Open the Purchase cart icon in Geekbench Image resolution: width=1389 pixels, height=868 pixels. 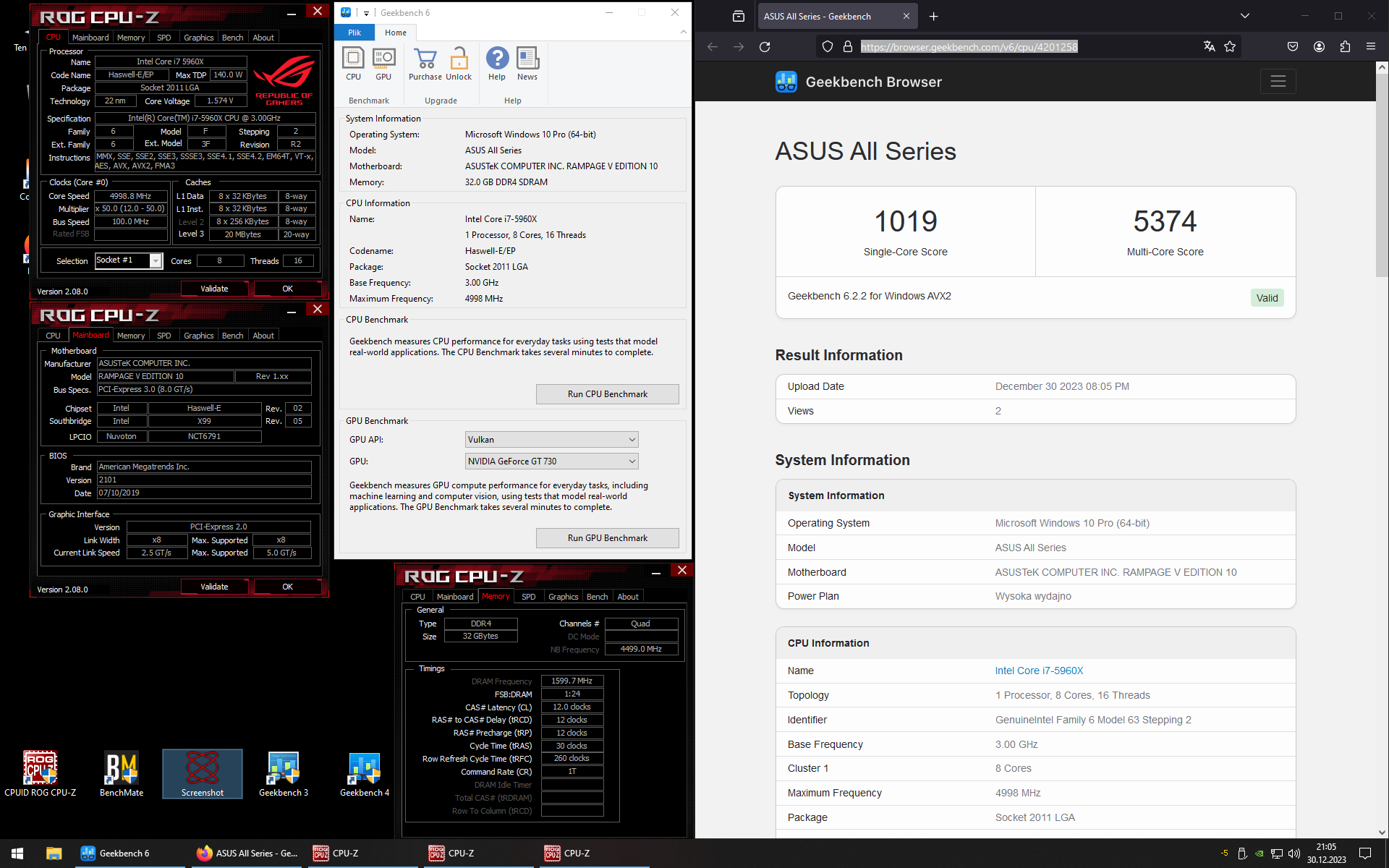(x=425, y=64)
